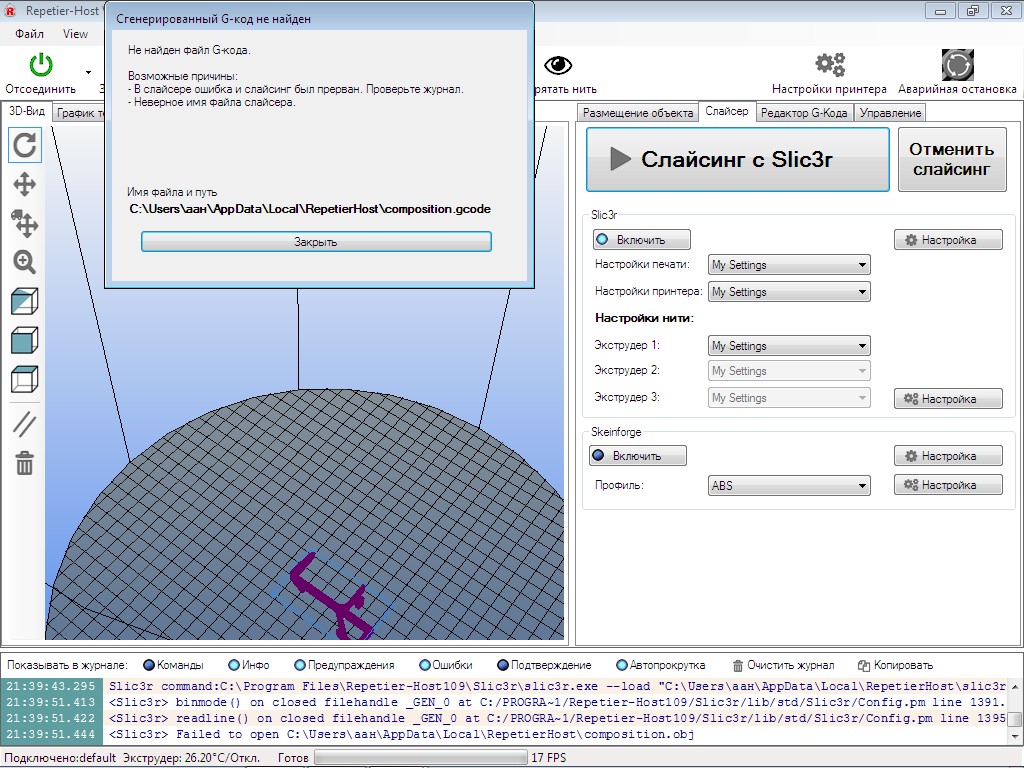Switch to Редактор G-Кода tab
The image size is (1024, 768).
click(804, 113)
